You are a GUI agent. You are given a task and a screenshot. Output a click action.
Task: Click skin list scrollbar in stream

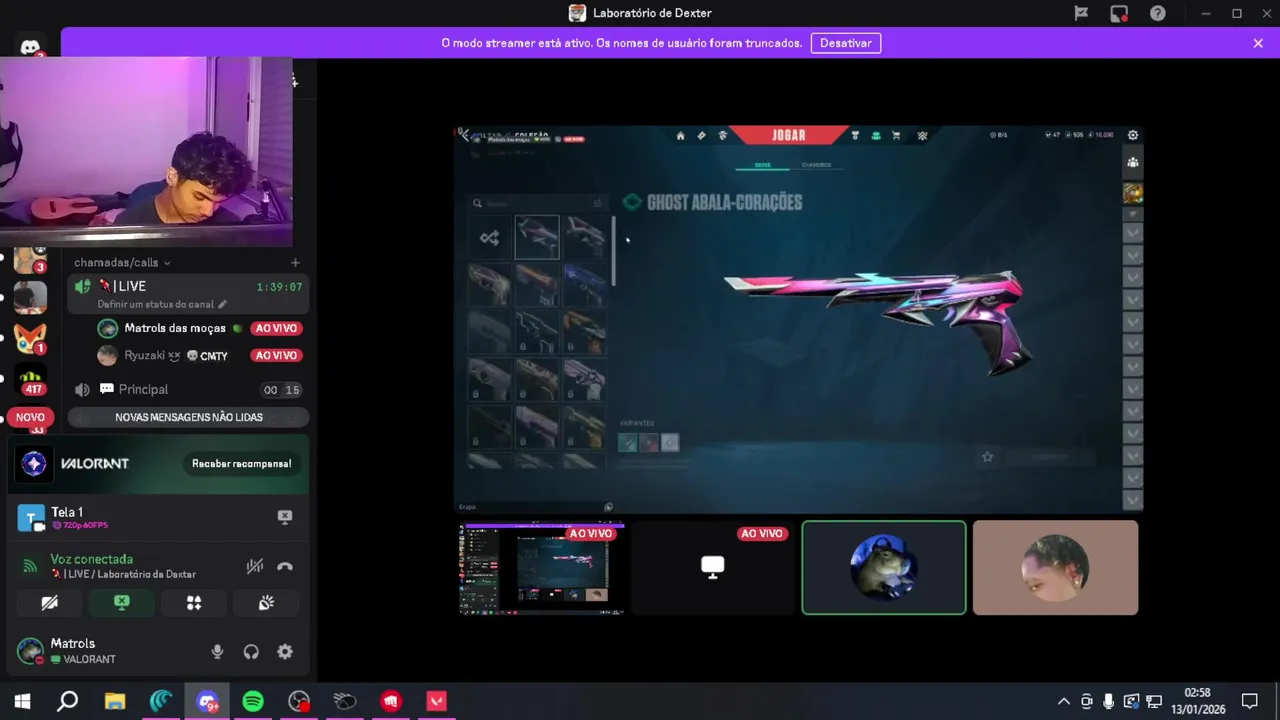tap(613, 252)
